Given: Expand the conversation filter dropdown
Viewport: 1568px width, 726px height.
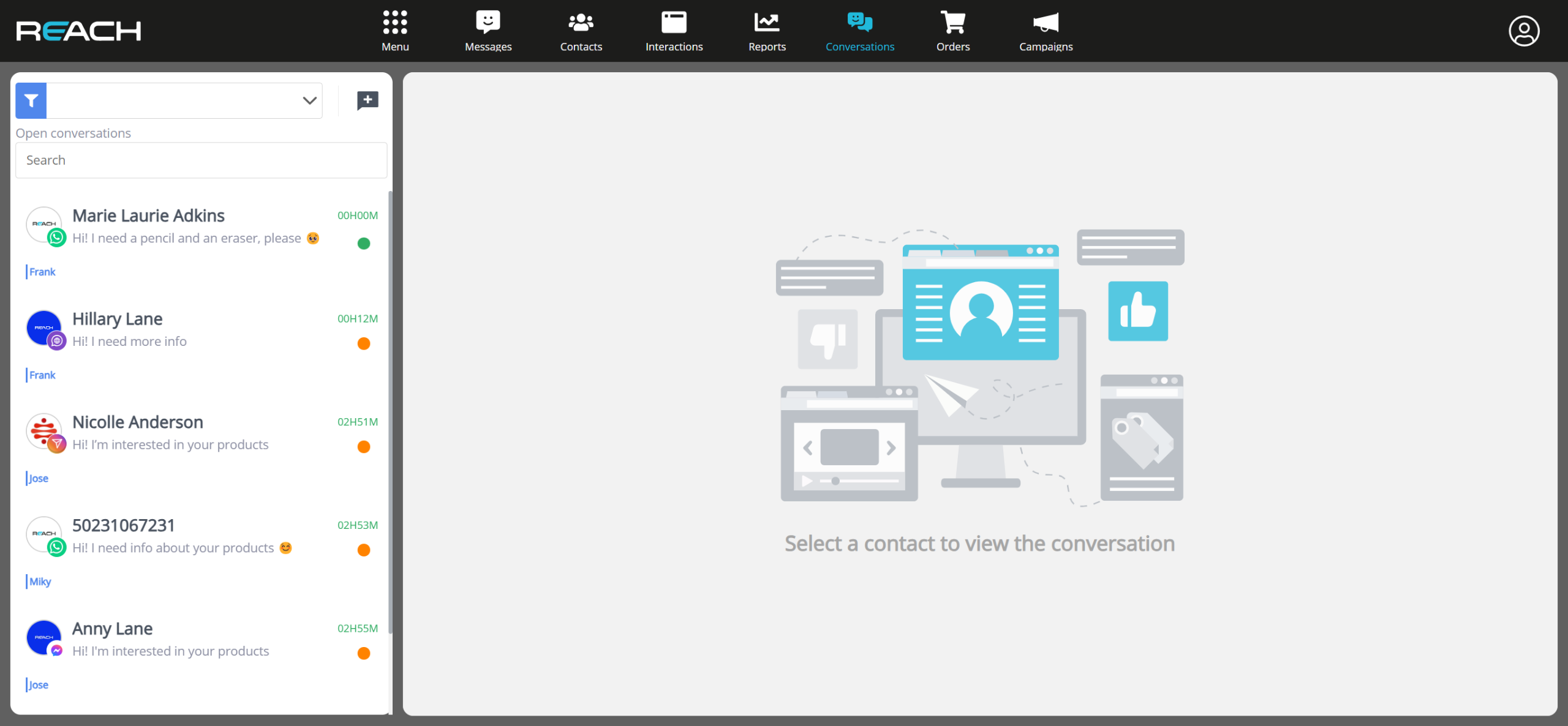Looking at the screenshot, I should [x=309, y=100].
